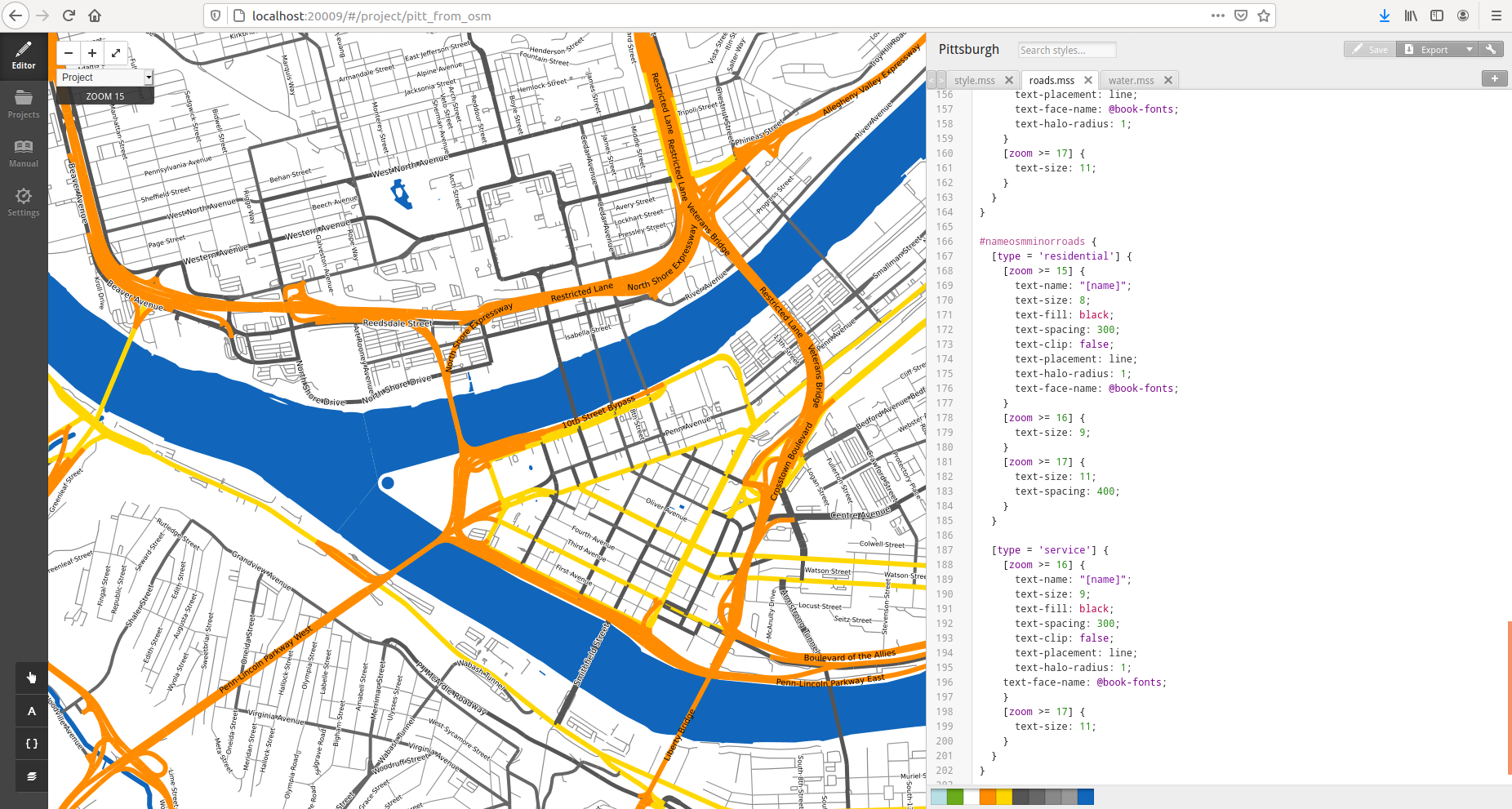Open the wrench project settings button
Screen dimensions: 1512x809
tap(1492, 49)
